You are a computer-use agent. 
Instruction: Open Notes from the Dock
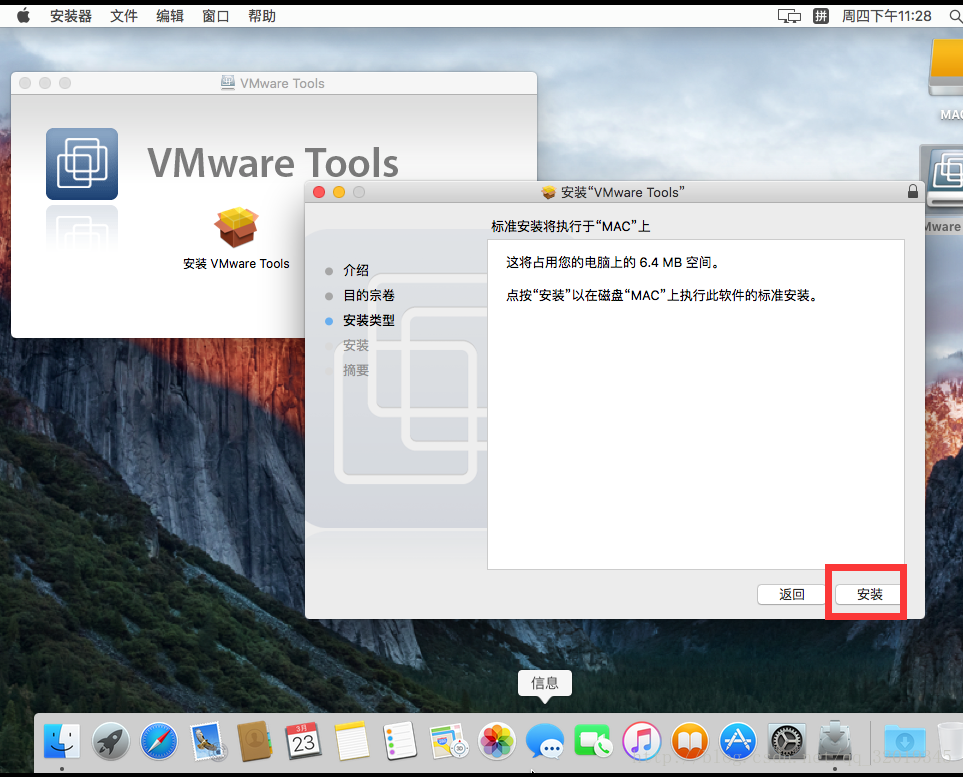(x=351, y=741)
